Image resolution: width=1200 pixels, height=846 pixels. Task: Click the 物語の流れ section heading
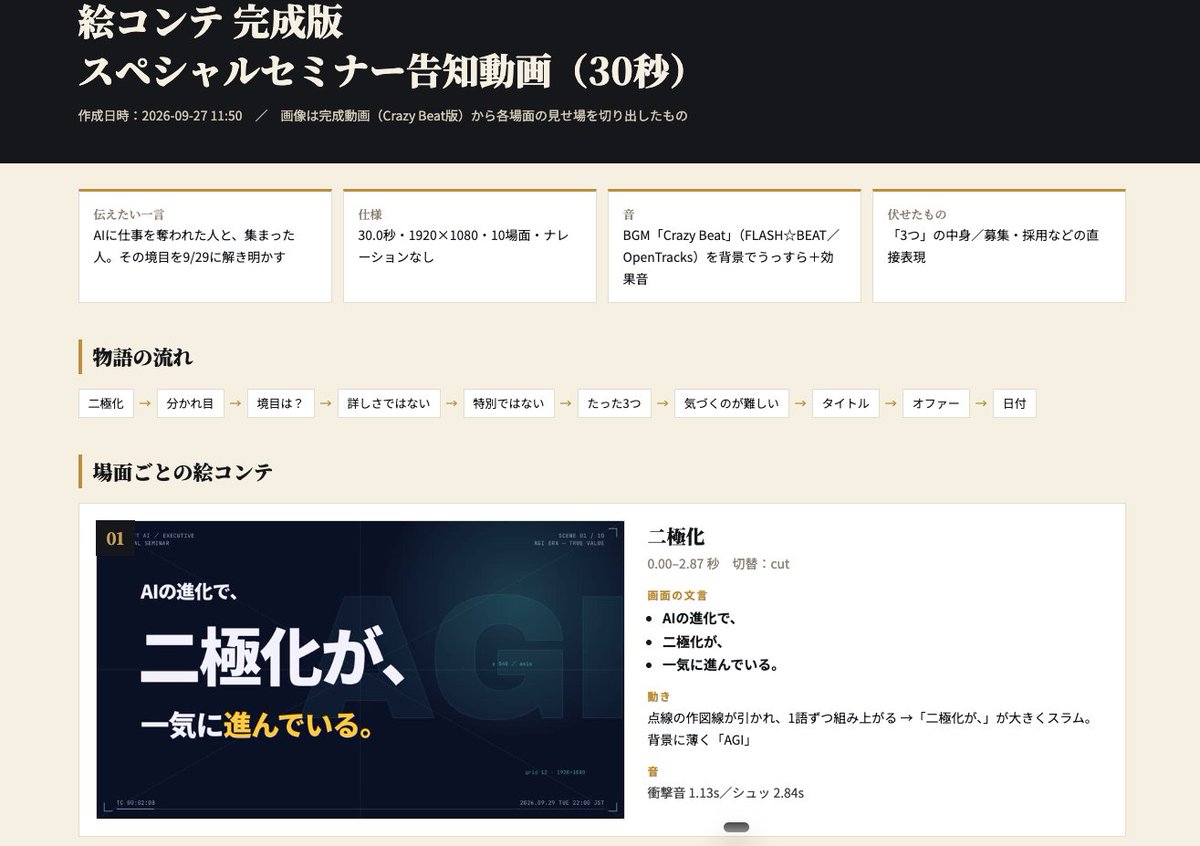tap(143, 357)
